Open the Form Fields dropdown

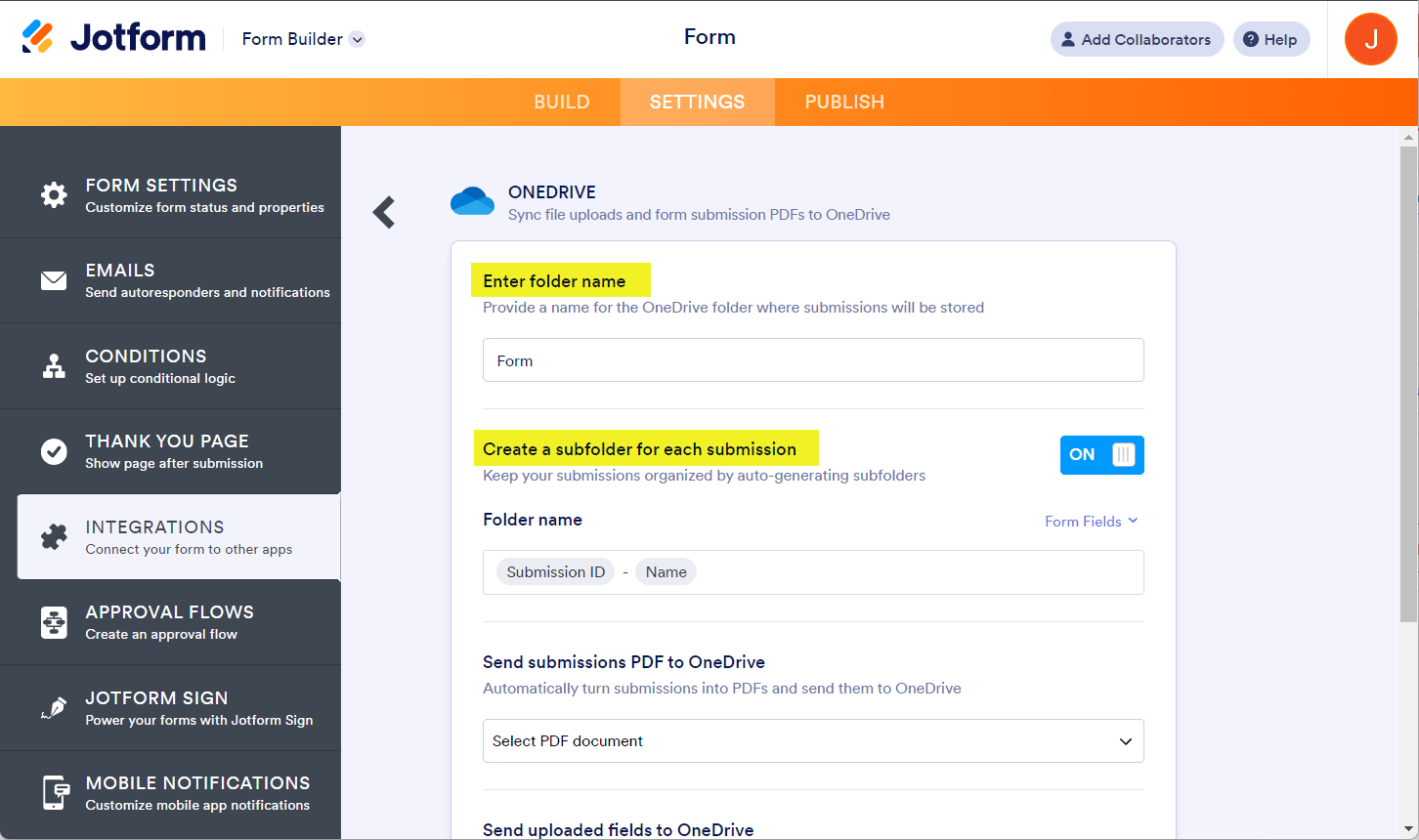coord(1091,522)
